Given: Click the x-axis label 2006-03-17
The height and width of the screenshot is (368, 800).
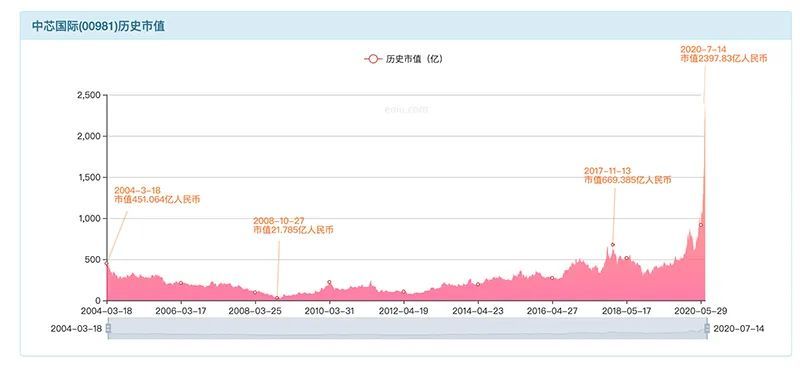Looking at the screenshot, I should pos(181,311).
